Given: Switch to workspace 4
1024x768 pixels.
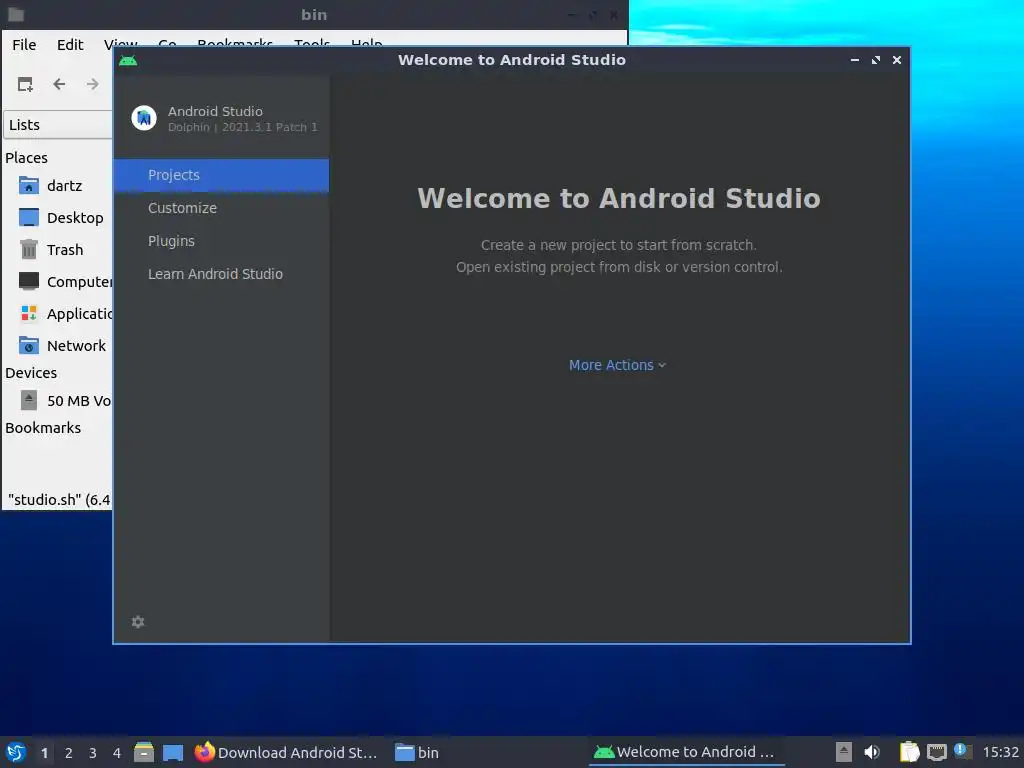Looking at the screenshot, I should click(117, 753).
